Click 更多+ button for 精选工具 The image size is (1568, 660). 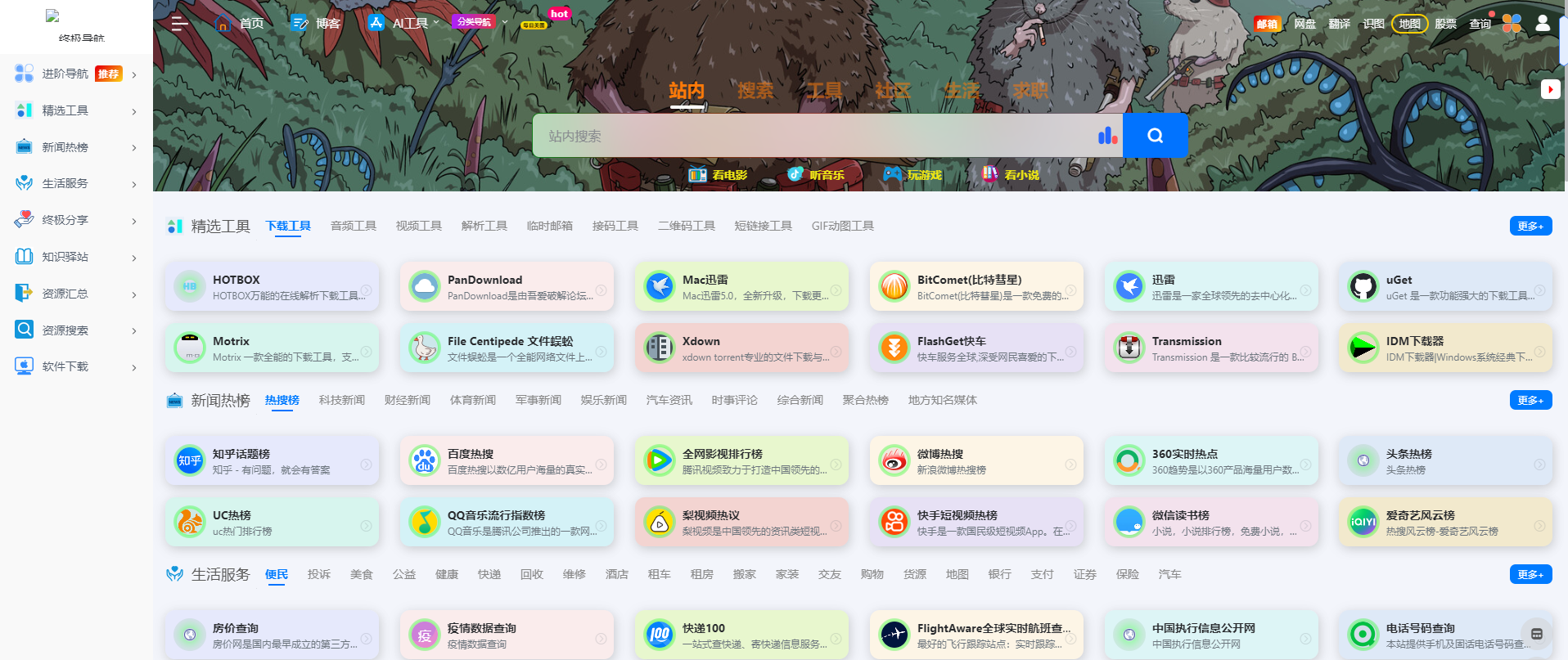pos(1530,226)
